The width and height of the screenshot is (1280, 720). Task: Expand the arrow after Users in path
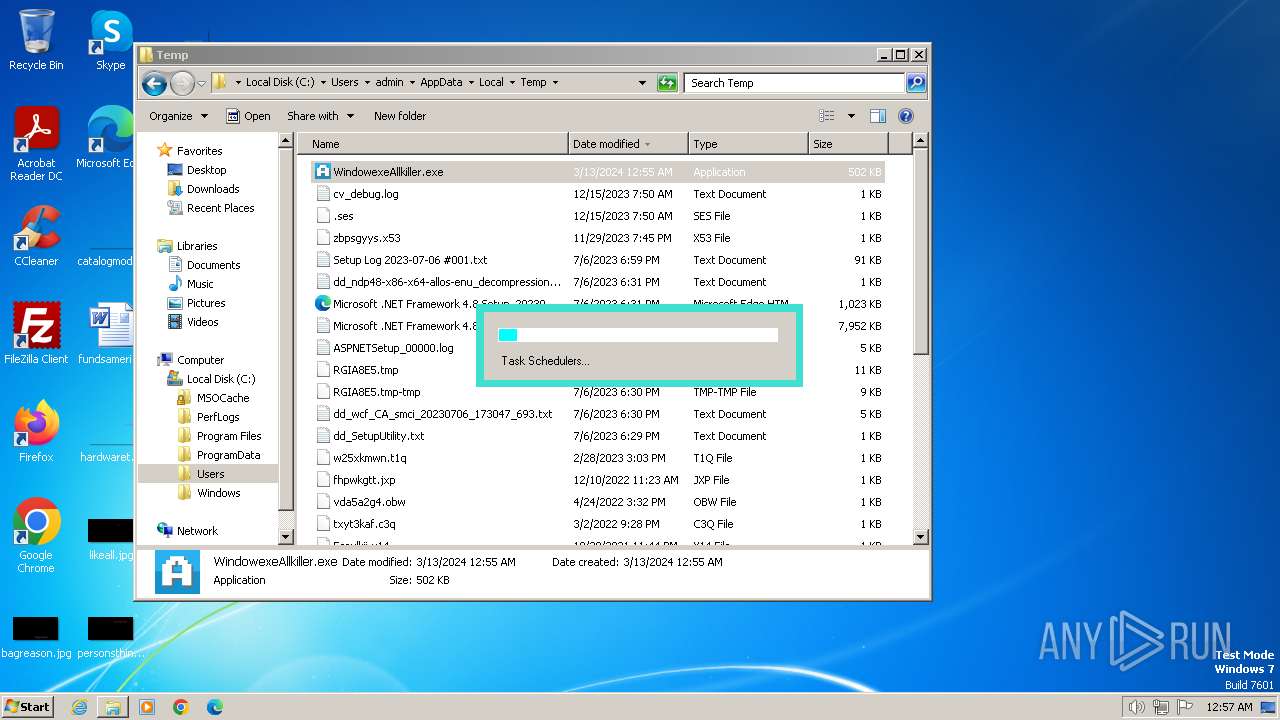(x=366, y=83)
